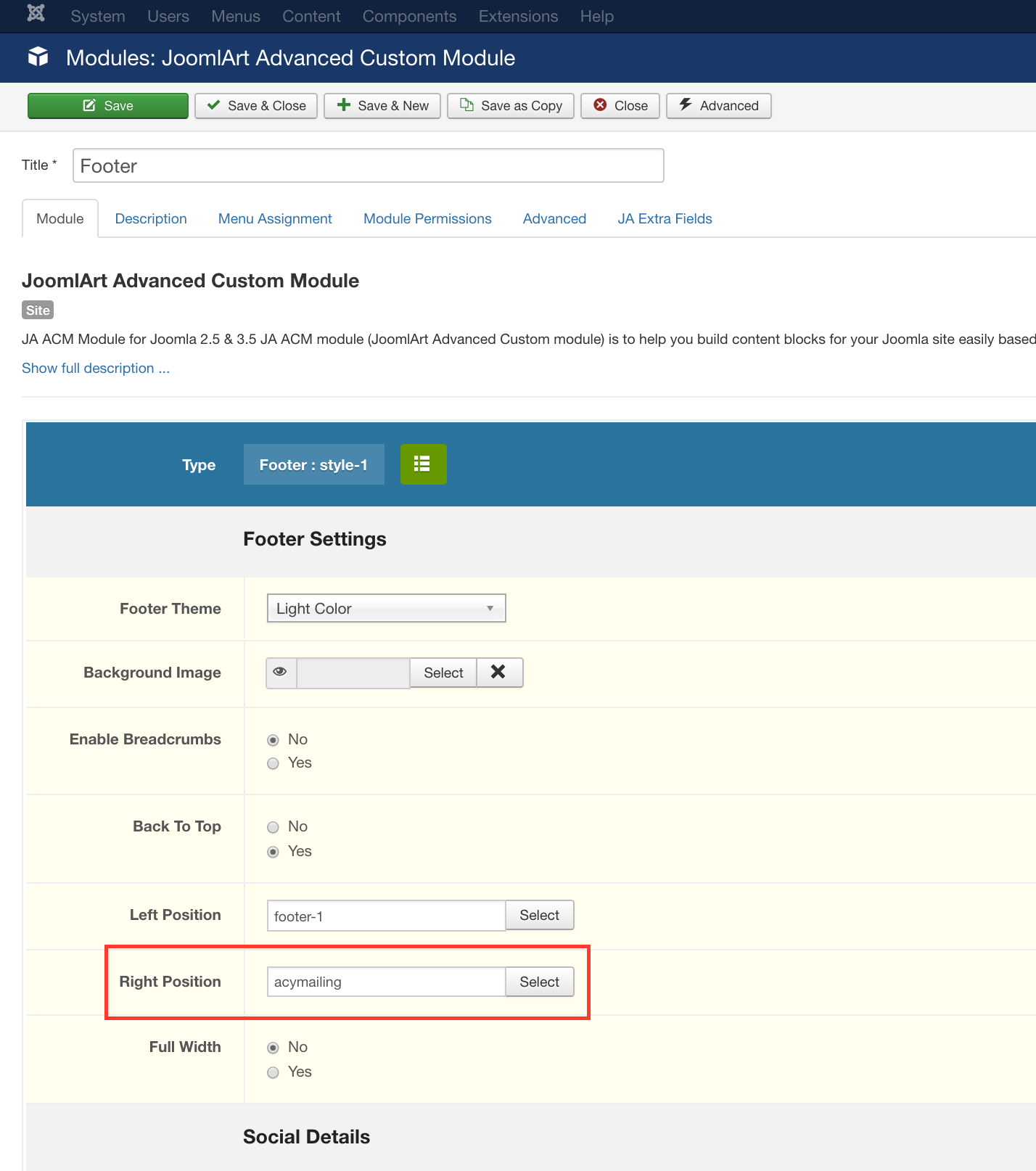This screenshot has height=1171, width=1036.
Task: Enable Breadcrumbs by selecting Yes
Action: [x=274, y=763]
